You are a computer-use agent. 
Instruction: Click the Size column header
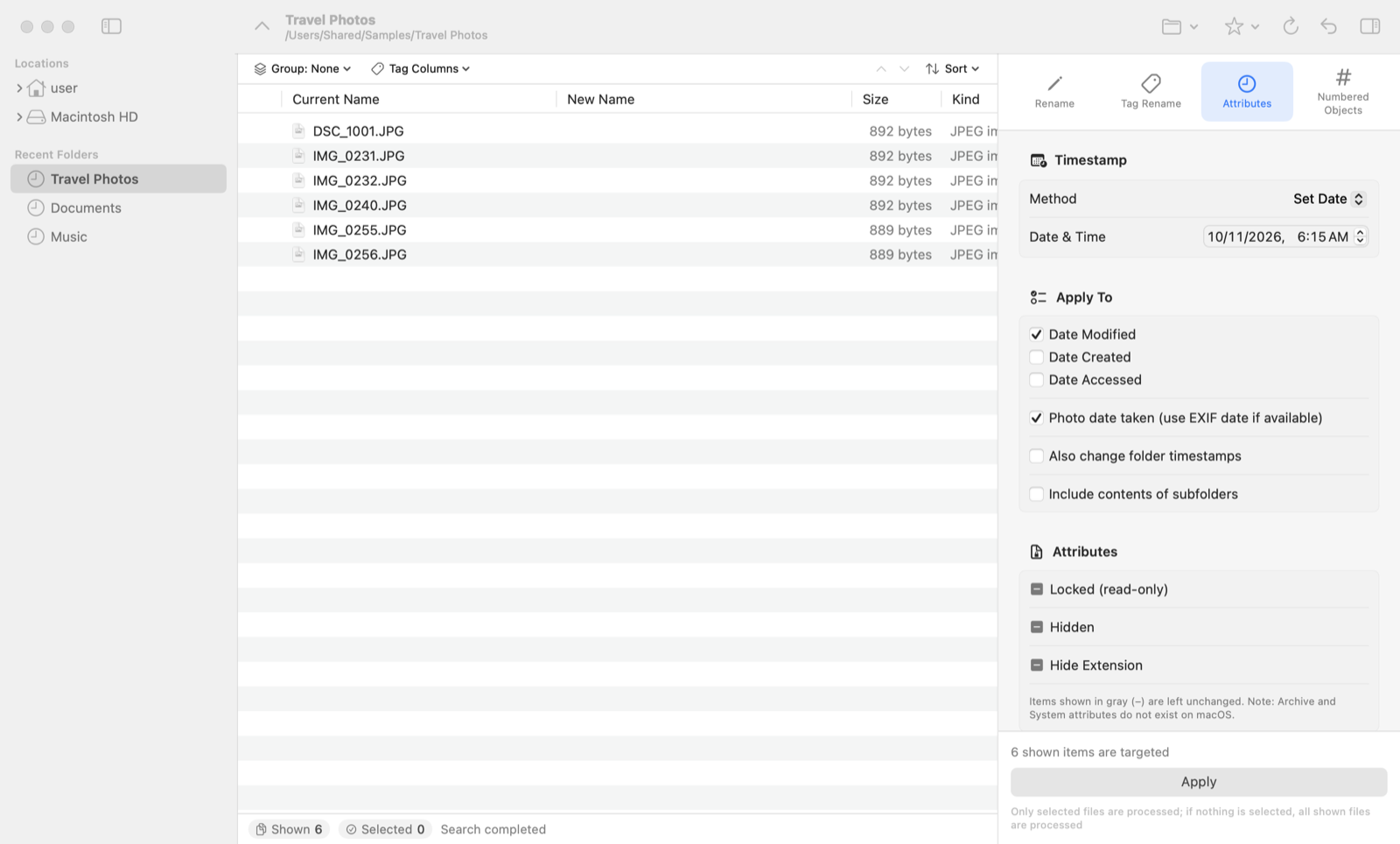[897, 99]
